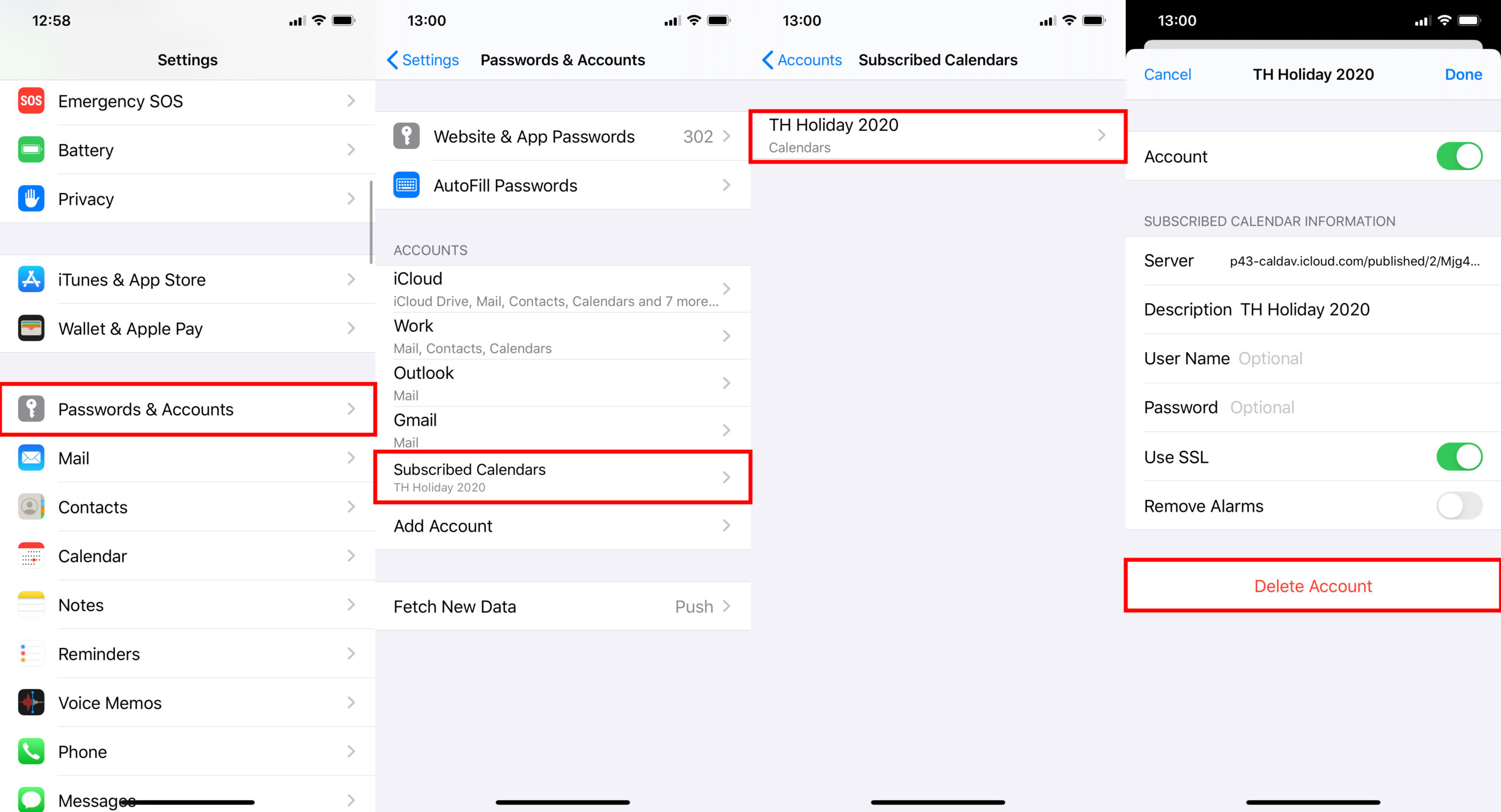Screen dimensions: 1501x812
Task: Open the green Battery icon
Action: [x=31, y=150]
